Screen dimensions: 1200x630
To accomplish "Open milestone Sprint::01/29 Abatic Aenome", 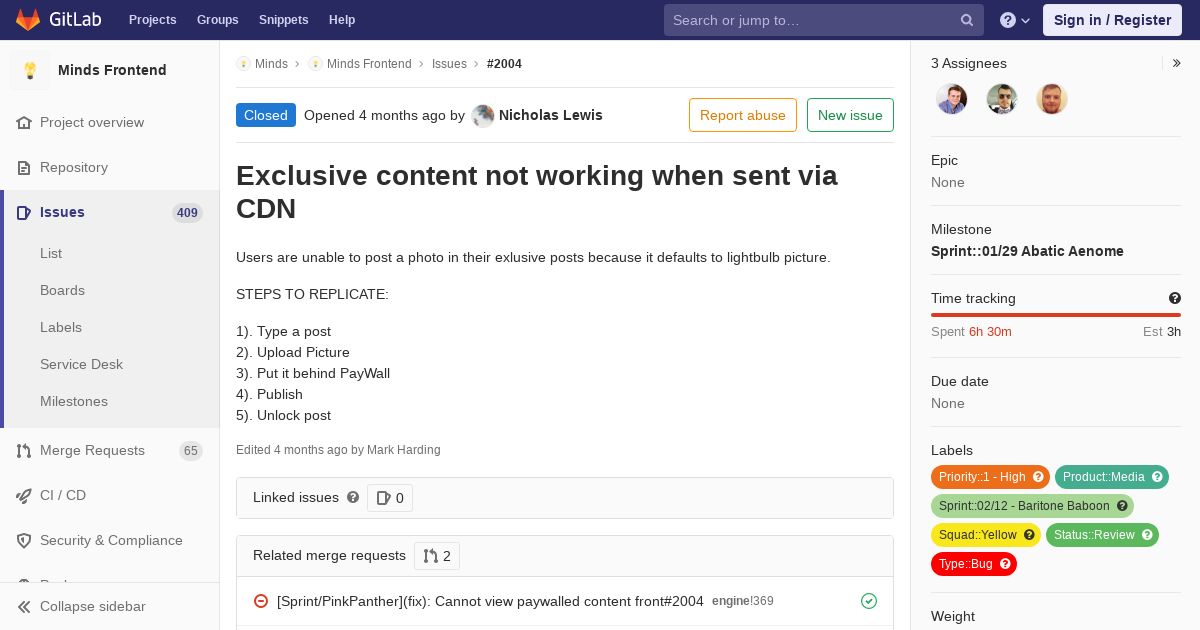I will tap(1027, 251).
